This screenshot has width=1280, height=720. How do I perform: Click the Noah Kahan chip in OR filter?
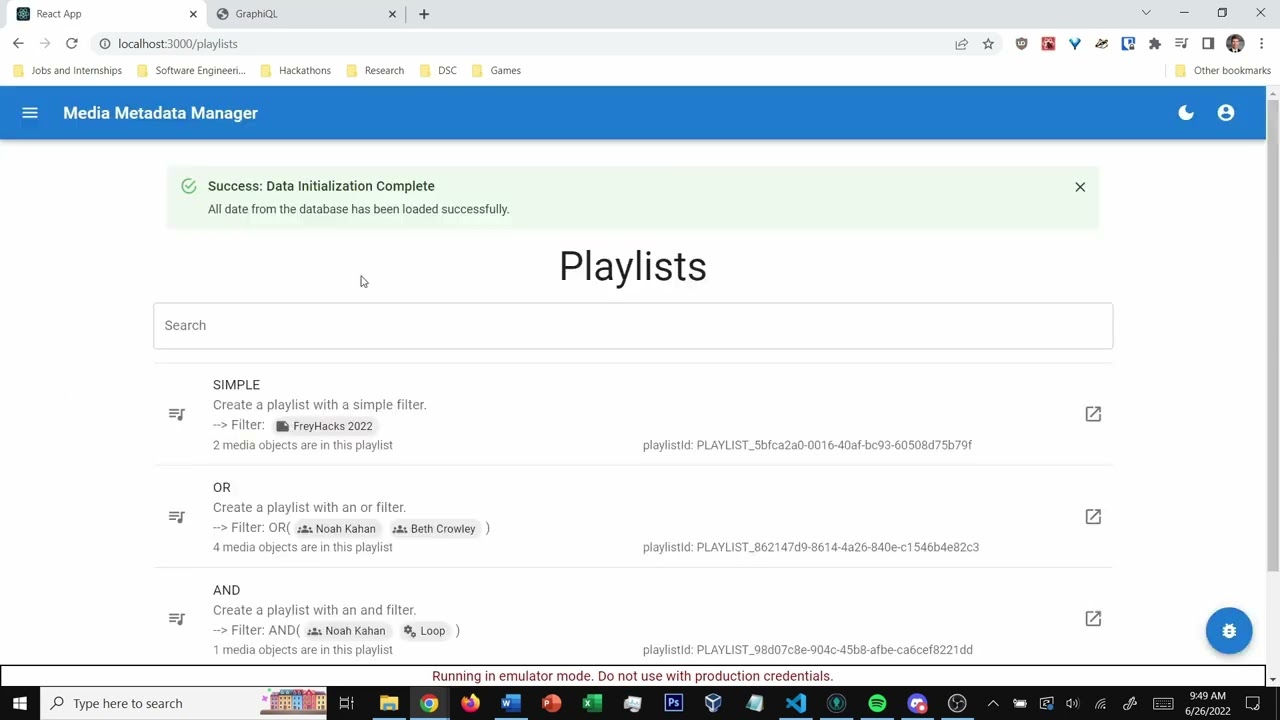click(337, 529)
